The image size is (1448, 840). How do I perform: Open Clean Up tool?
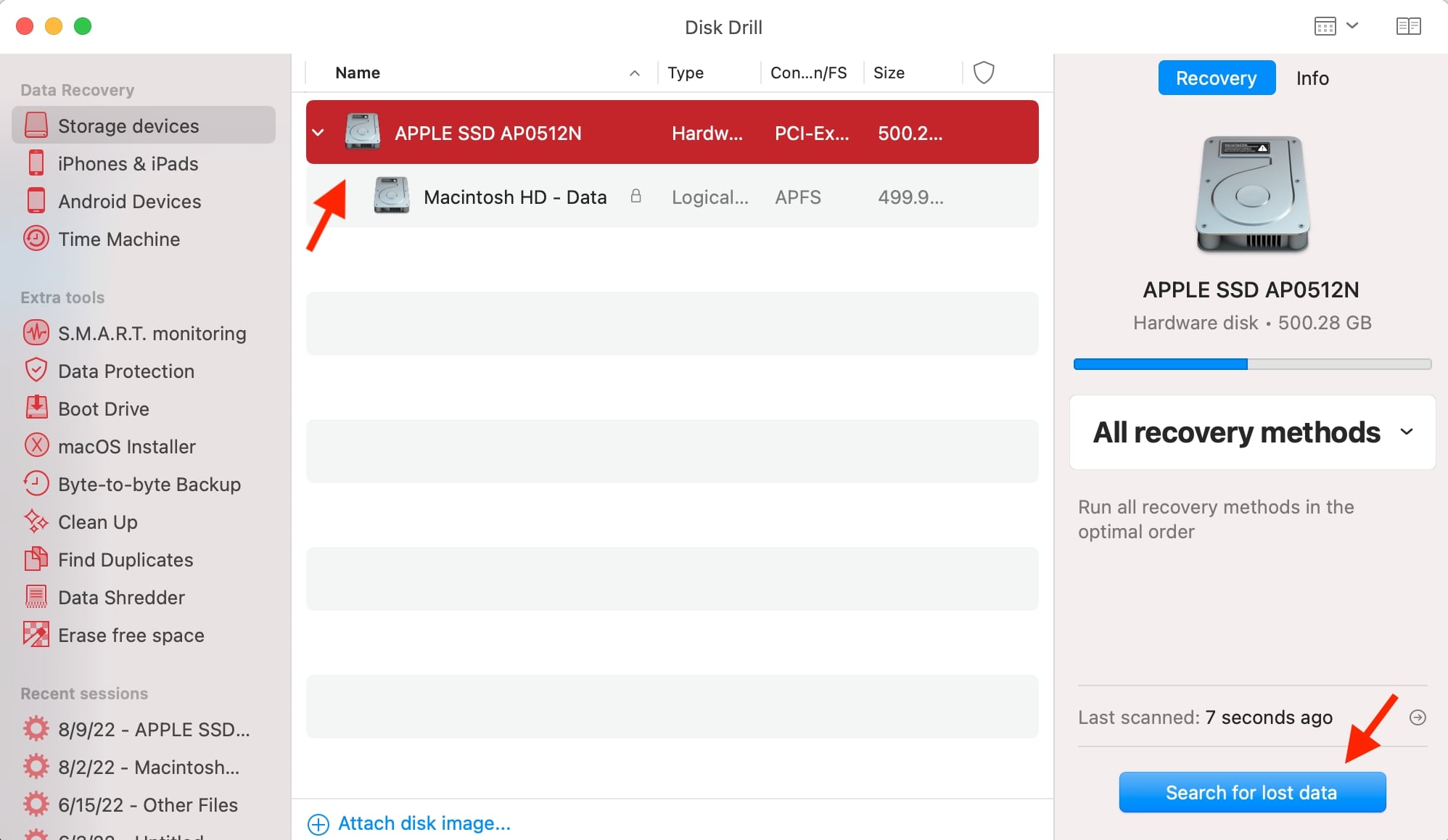point(97,522)
